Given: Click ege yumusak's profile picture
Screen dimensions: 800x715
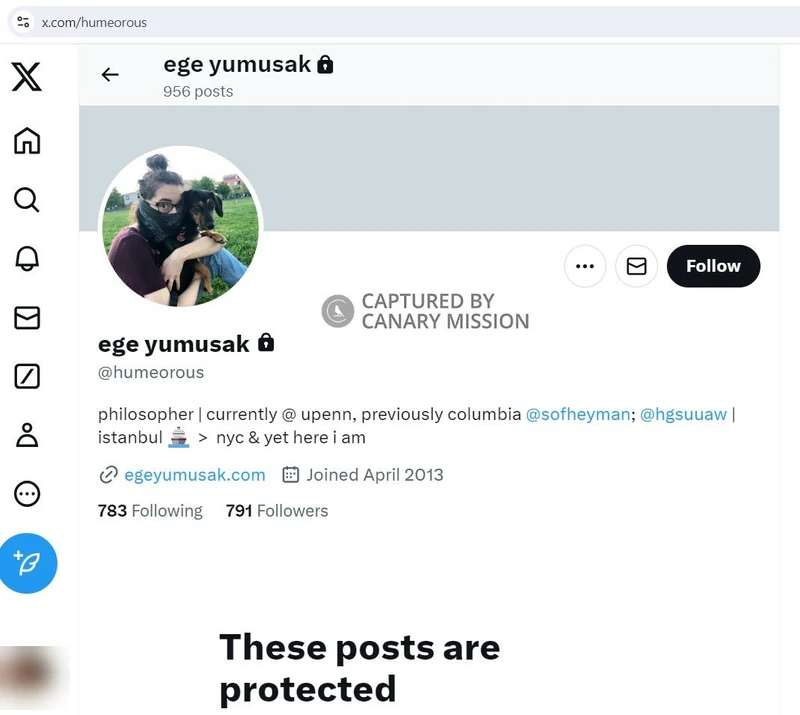Looking at the screenshot, I should pyautogui.click(x=180, y=225).
